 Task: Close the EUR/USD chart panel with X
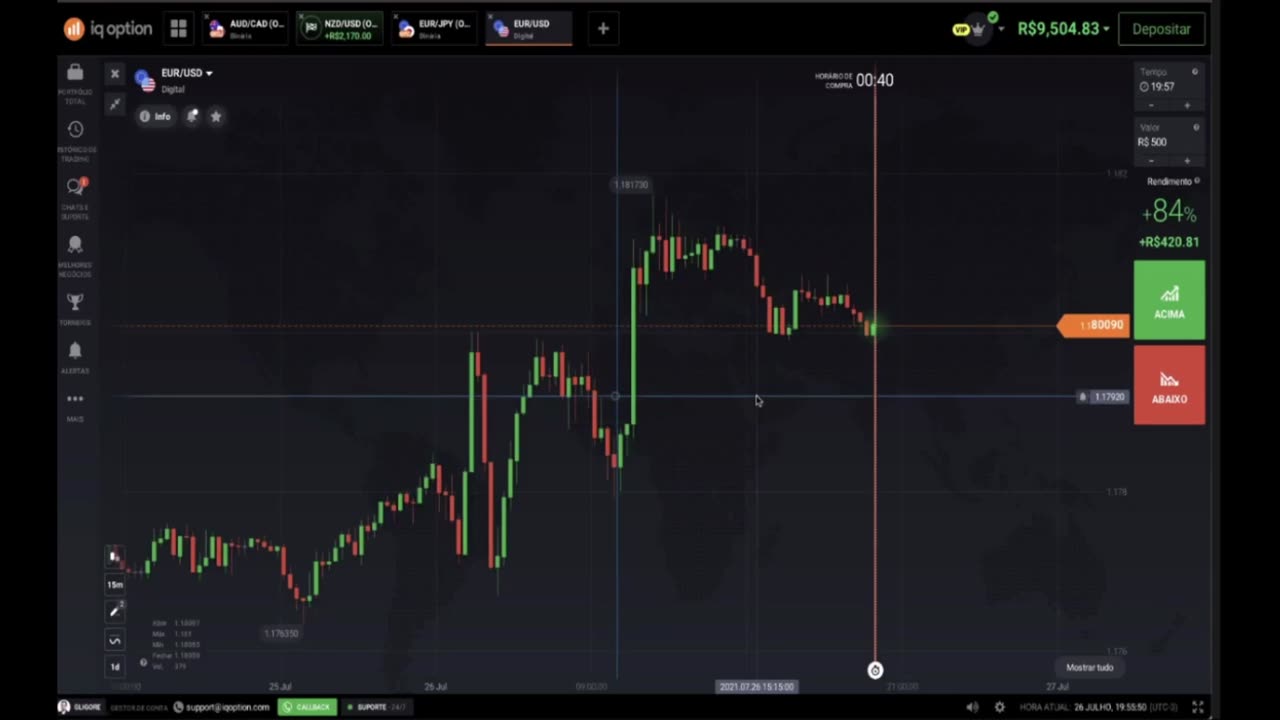tap(115, 74)
